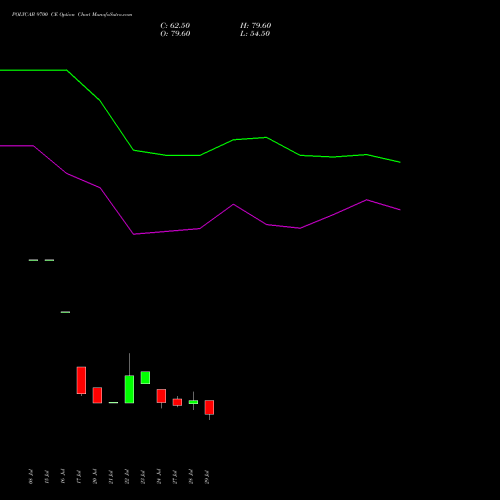
Task: Click the 22 Jul date axis label
Action: (x=127, y=477)
